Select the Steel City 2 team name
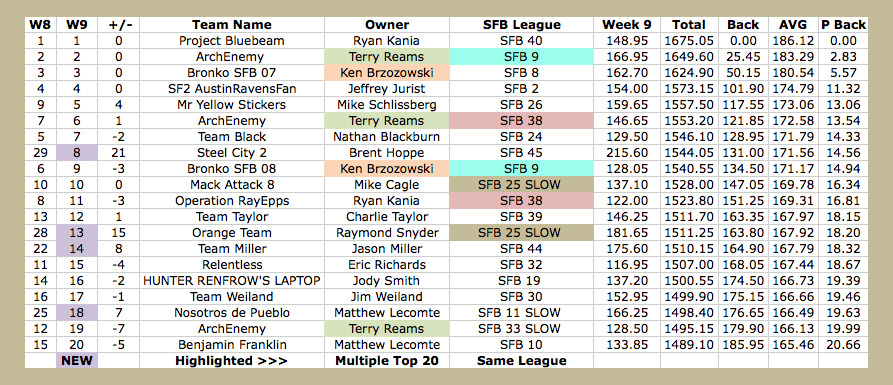The image size is (893, 385). coord(232,153)
